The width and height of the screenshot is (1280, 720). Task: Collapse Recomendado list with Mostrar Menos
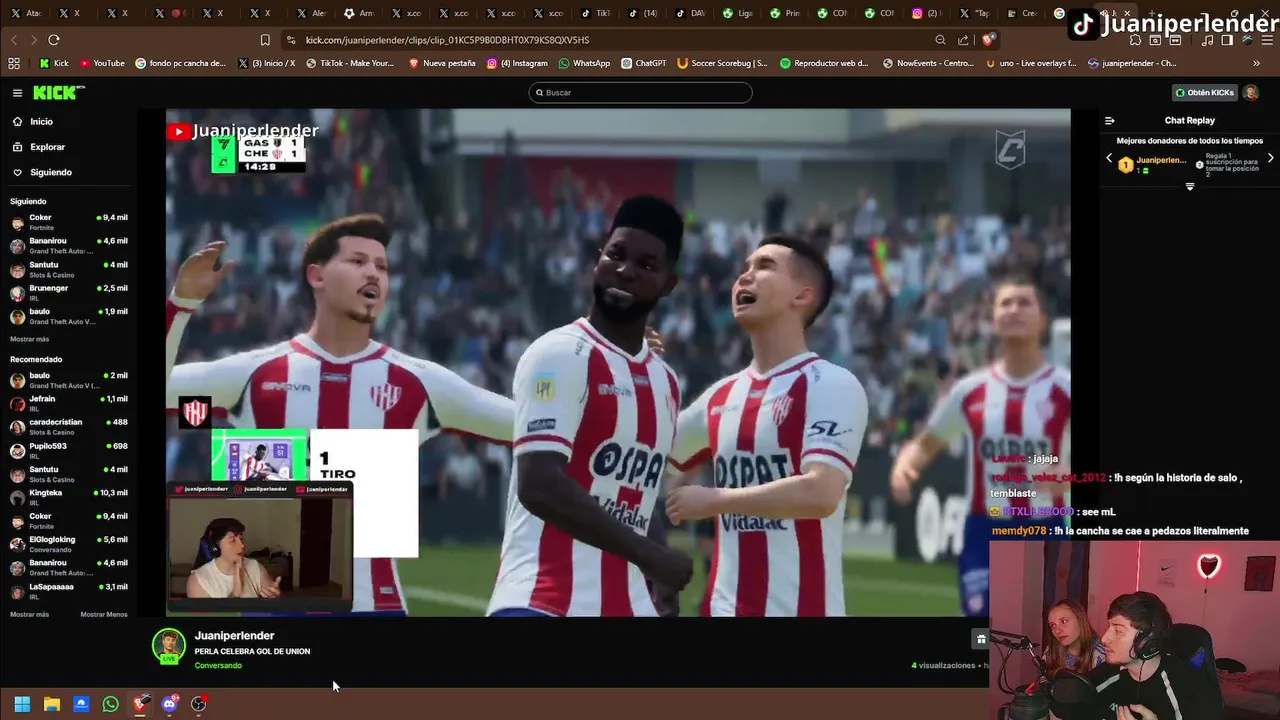click(x=104, y=614)
